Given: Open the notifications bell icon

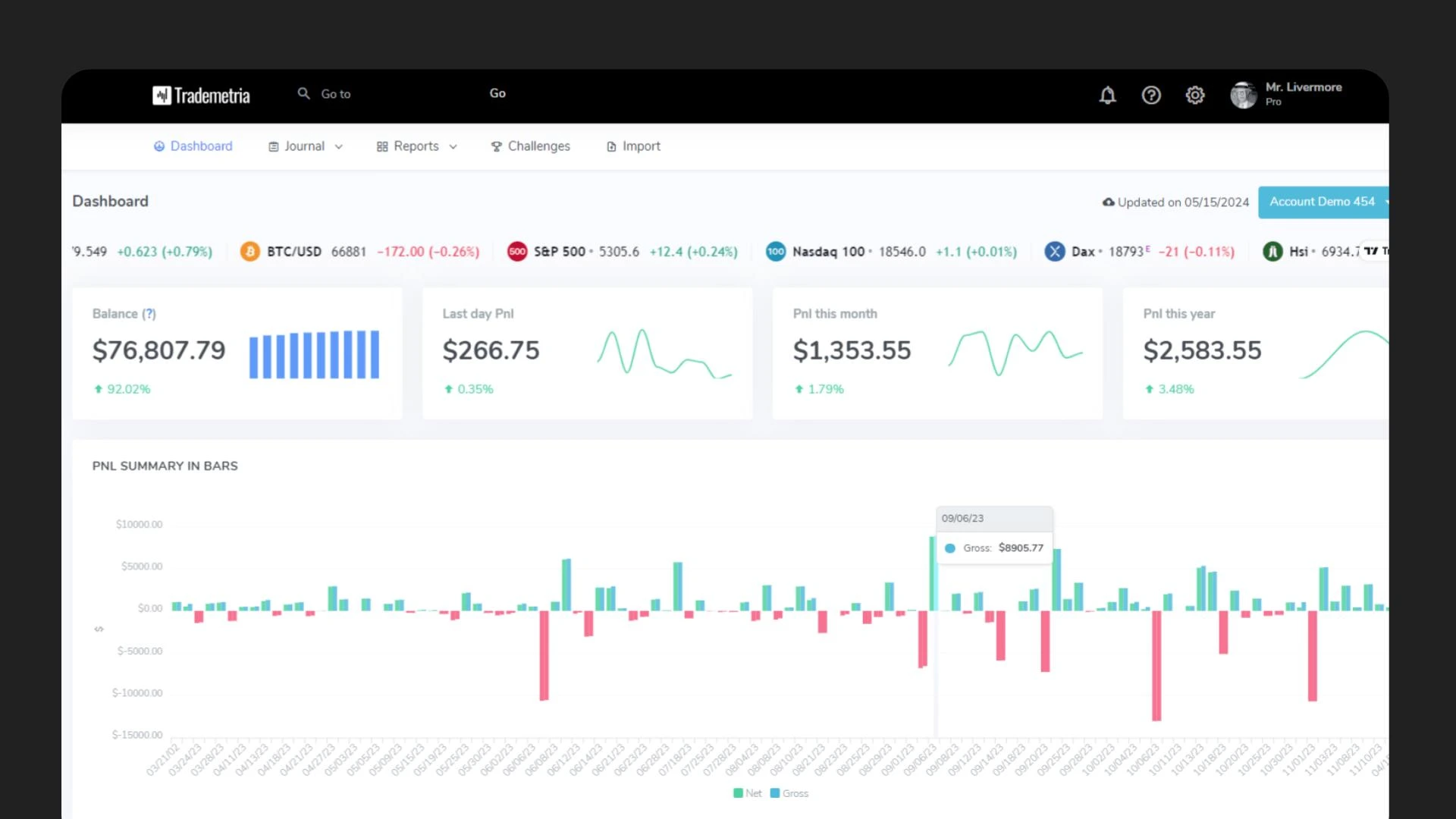Looking at the screenshot, I should coord(1107,96).
